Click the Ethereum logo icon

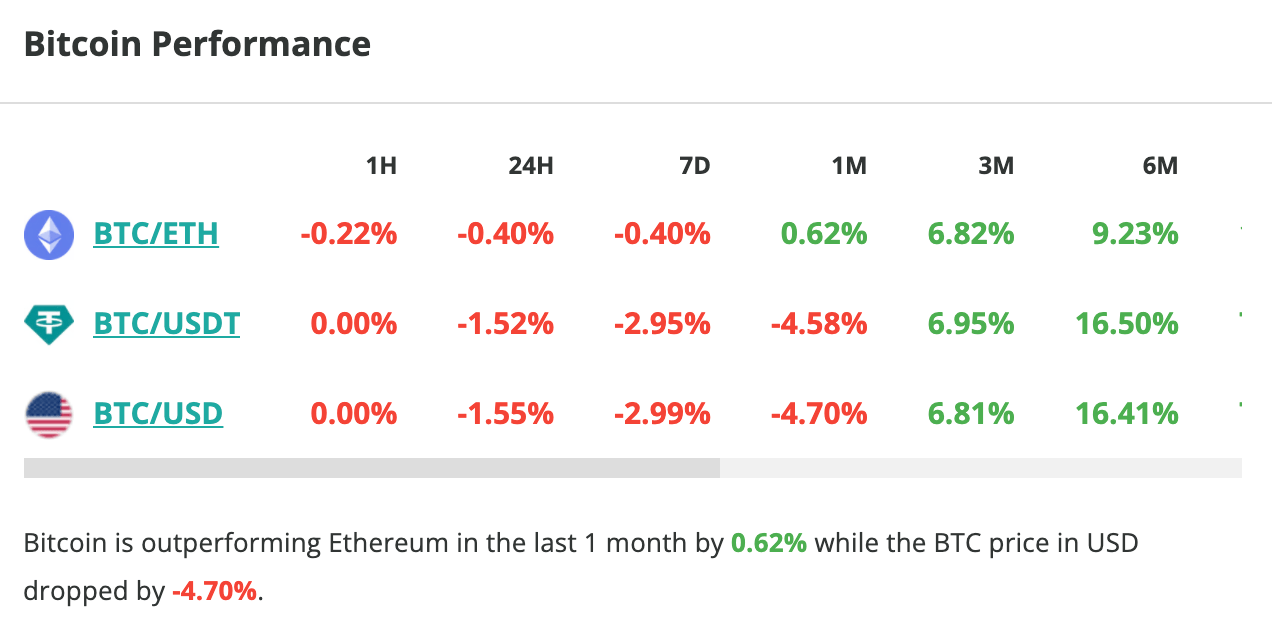(x=49, y=235)
